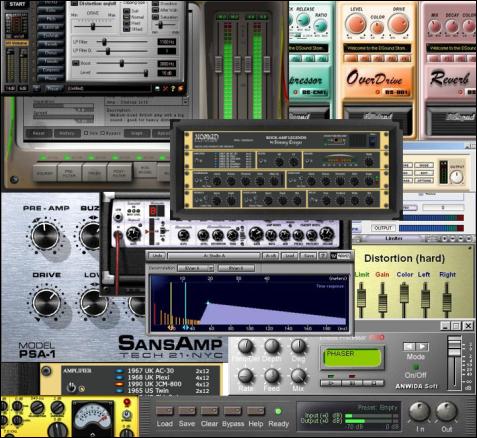Click the yellow question mark help icon

173,89
